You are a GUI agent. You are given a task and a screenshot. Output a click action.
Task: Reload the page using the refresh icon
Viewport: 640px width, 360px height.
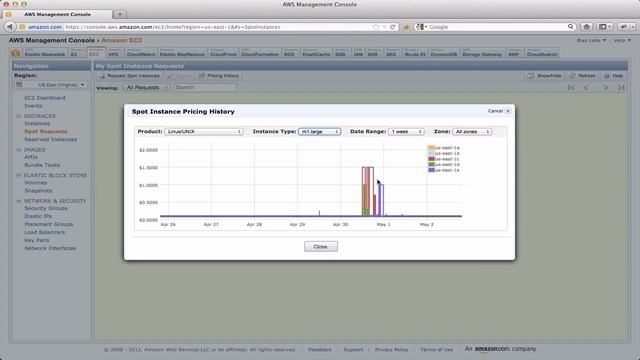click(392, 27)
